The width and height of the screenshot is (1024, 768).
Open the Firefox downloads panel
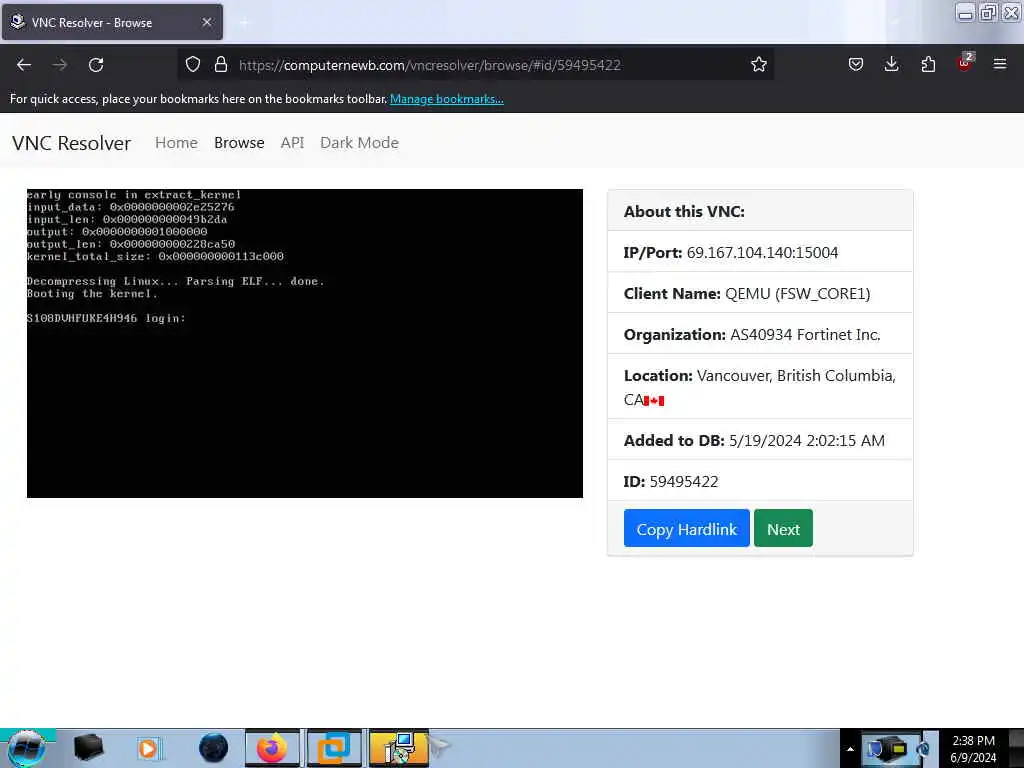pyautogui.click(x=891, y=65)
